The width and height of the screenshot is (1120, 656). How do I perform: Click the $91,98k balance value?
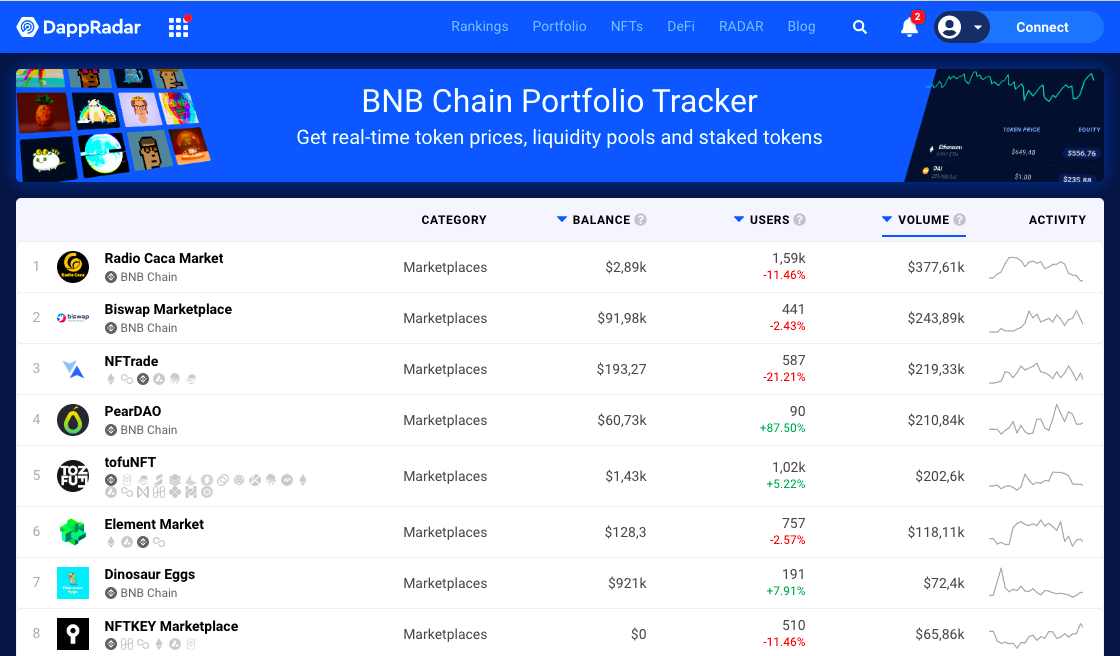click(621, 318)
